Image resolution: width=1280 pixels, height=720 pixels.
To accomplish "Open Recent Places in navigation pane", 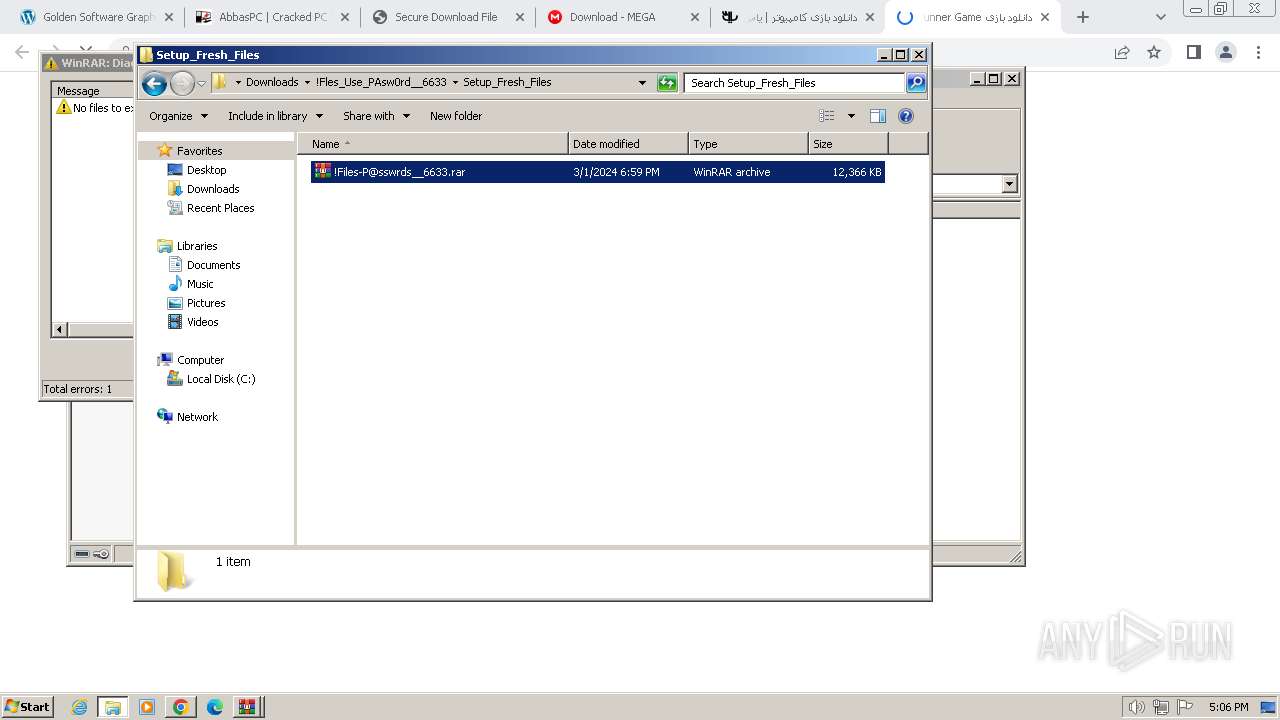I will pyautogui.click(x=220, y=208).
